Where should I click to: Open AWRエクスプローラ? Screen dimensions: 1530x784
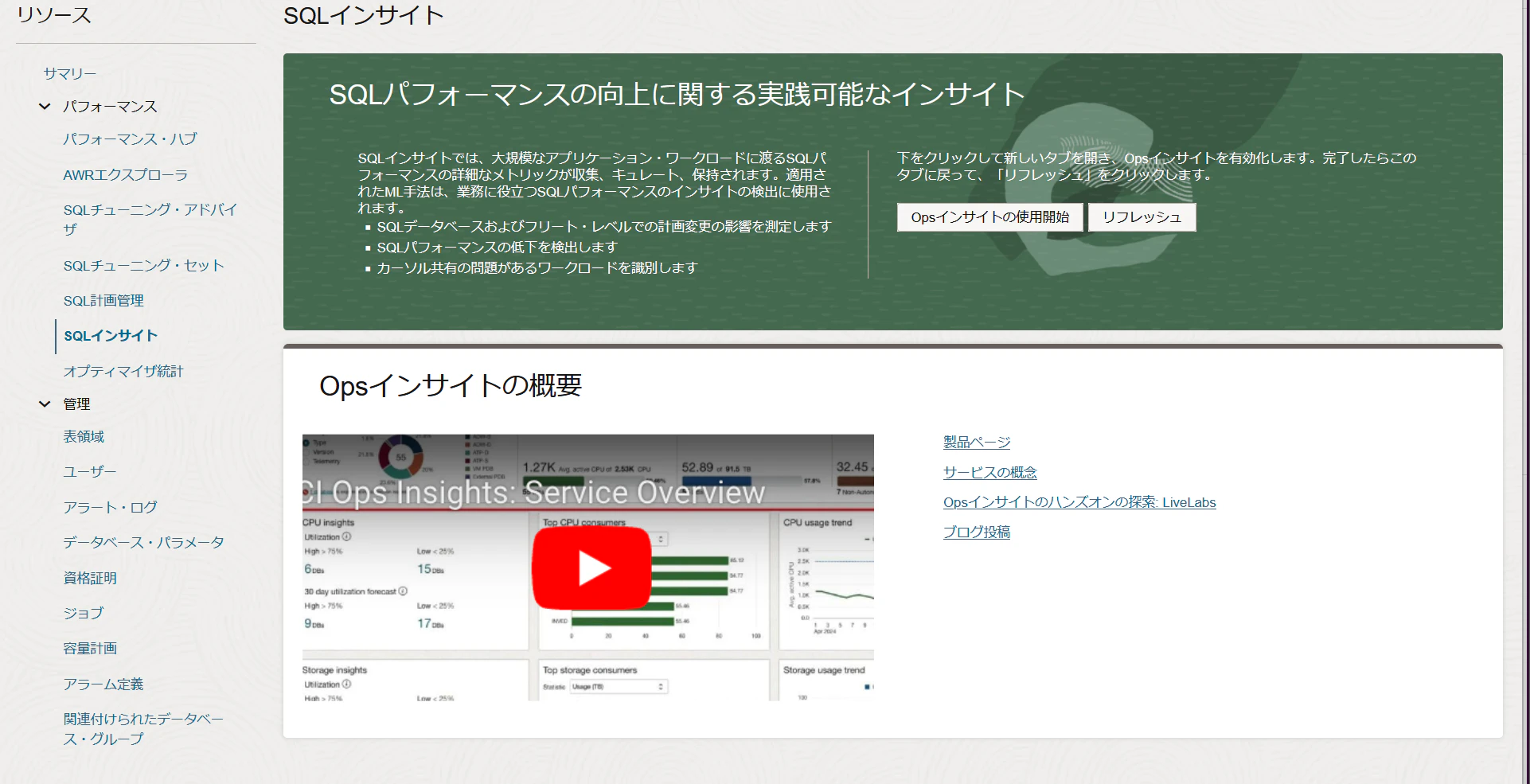point(126,175)
